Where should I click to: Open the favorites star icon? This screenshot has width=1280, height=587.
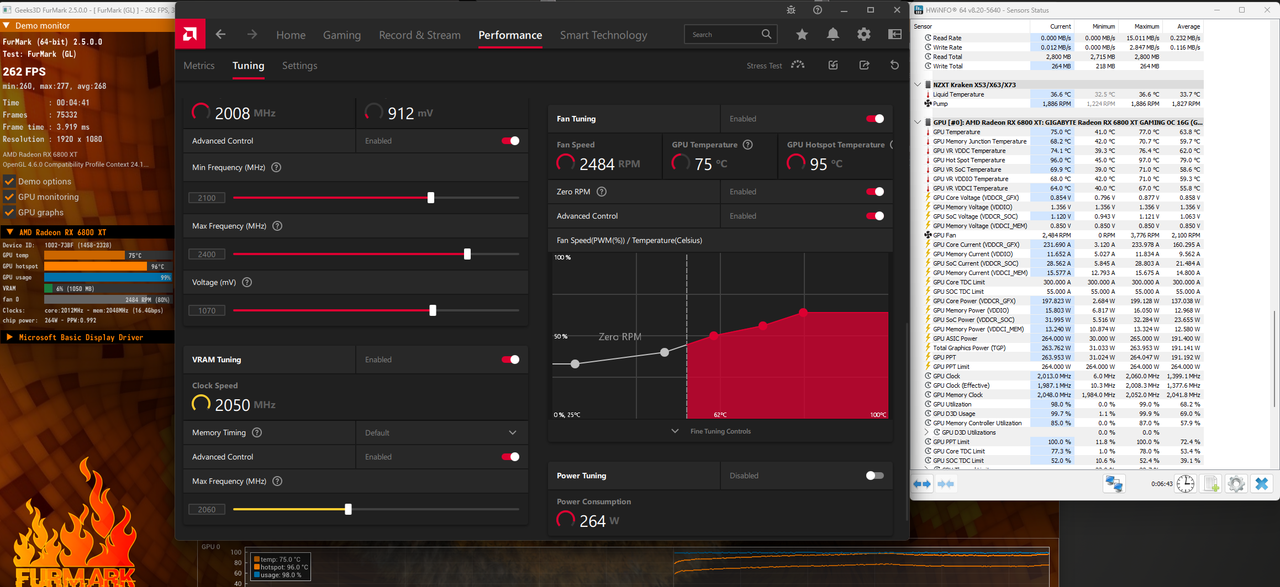pyautogui.click(x=802, y=34)
